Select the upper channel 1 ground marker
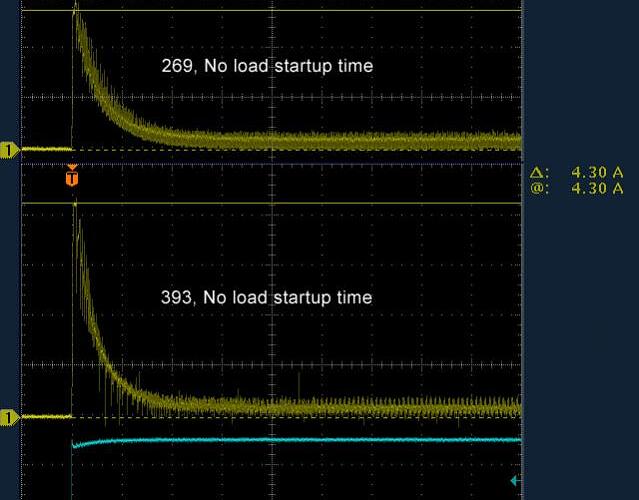Viewport: 639px width, 500px height. (x=9, y=150)
